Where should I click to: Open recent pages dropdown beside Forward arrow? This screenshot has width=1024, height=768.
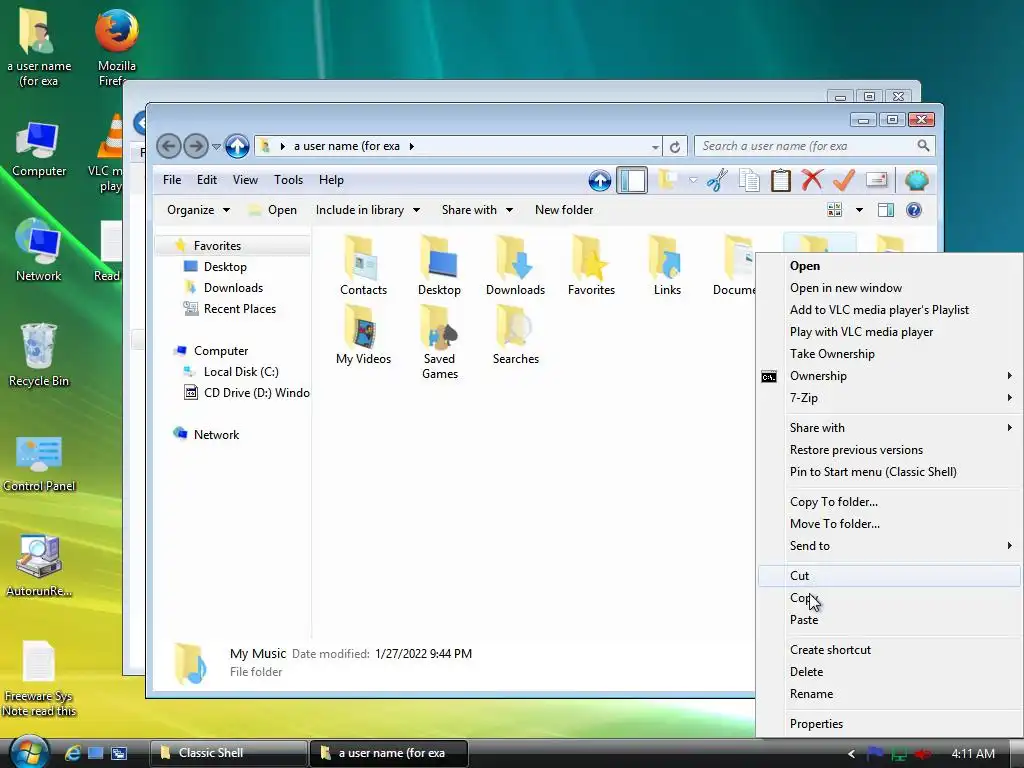[216, 146]
